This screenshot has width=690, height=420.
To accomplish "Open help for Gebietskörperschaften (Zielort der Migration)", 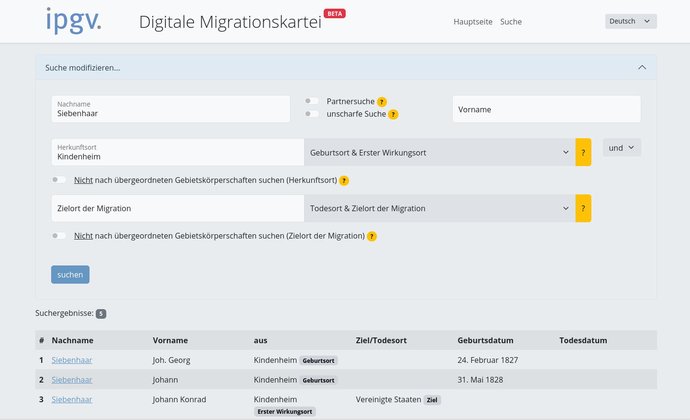I will pyautogui.click(x=372, y=236).
